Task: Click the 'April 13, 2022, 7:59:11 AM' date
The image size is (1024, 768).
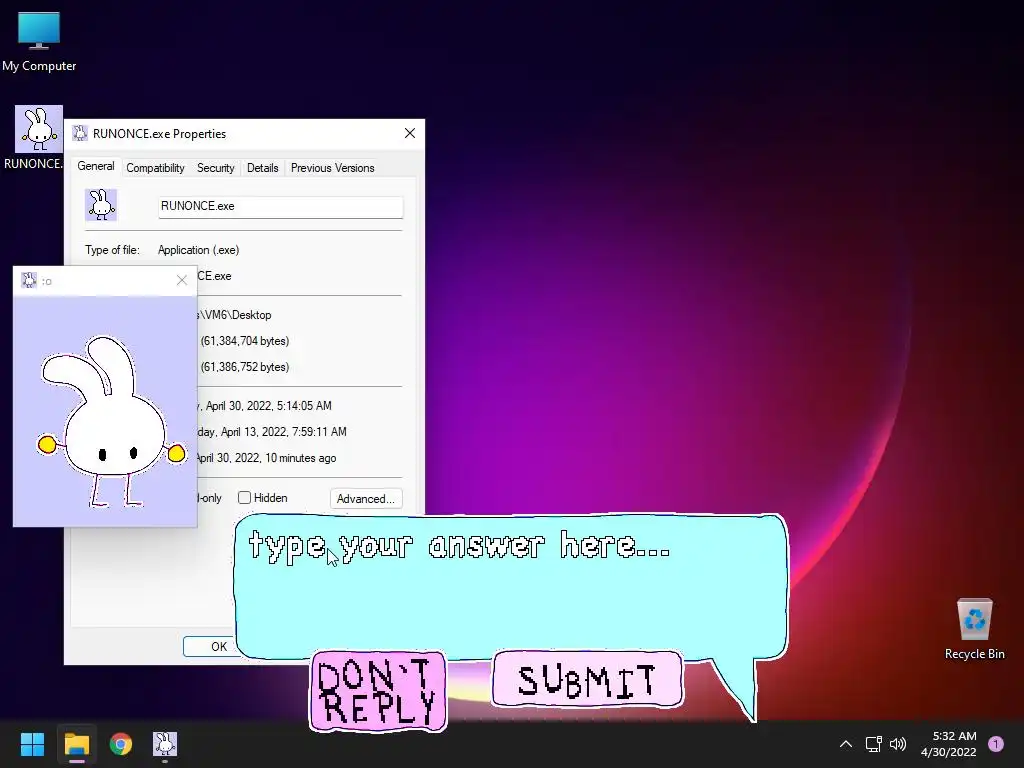Action: tap(283, 432)
